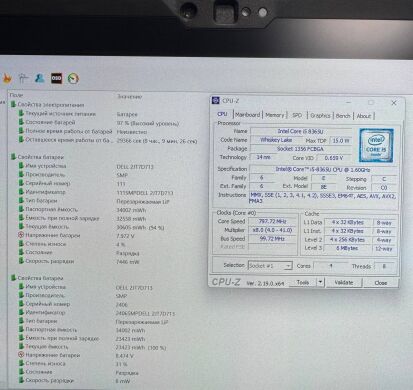Click battery icon of battery section with serial 2406
The height and width of the screenshot is (390, 413).
(14, 278)
